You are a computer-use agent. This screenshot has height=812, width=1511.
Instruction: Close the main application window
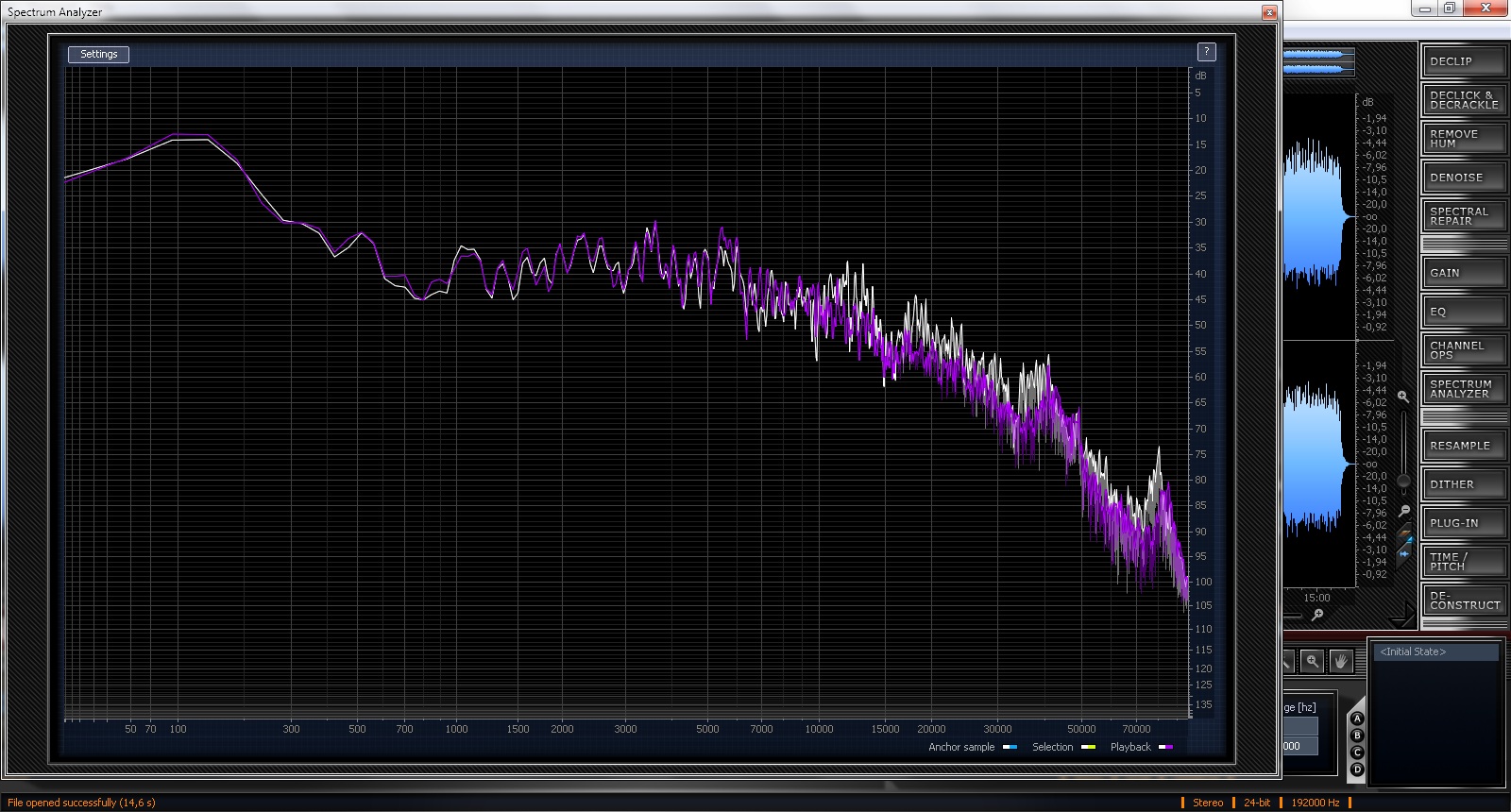coord(1486,8)
